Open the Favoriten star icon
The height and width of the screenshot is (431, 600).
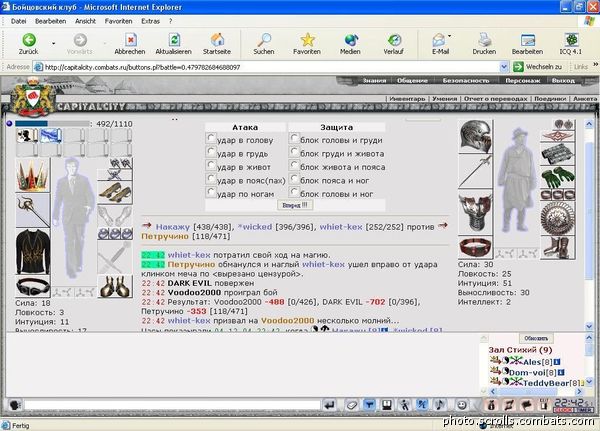307,39
